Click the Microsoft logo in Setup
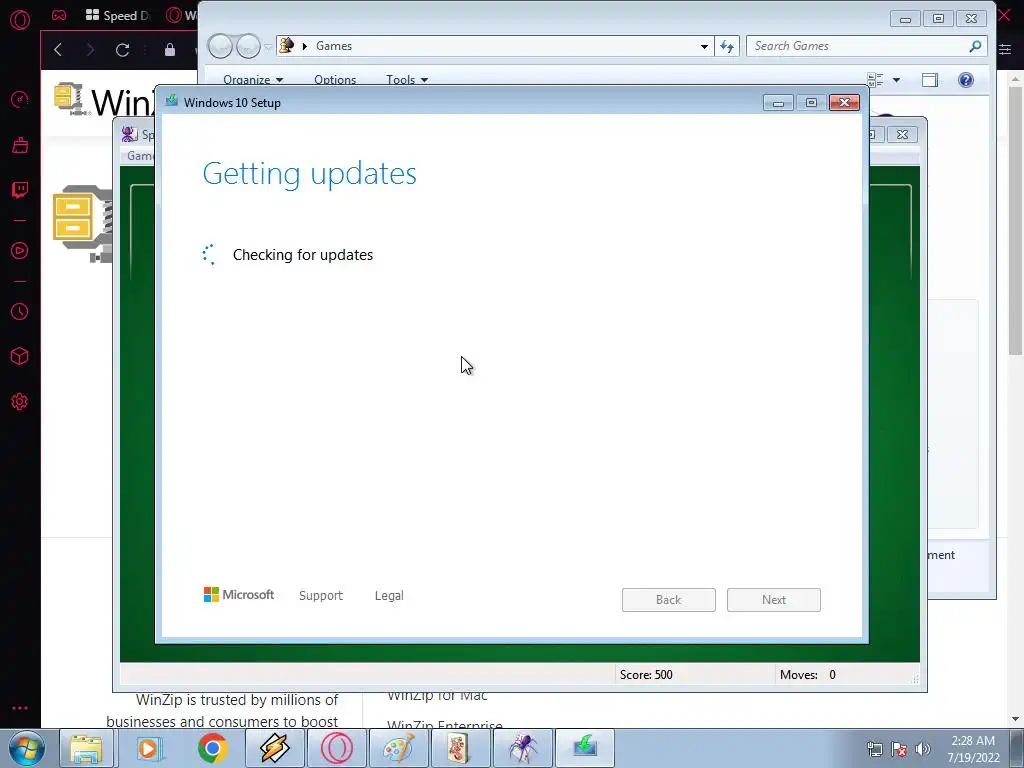 click(x=239, y=595)
